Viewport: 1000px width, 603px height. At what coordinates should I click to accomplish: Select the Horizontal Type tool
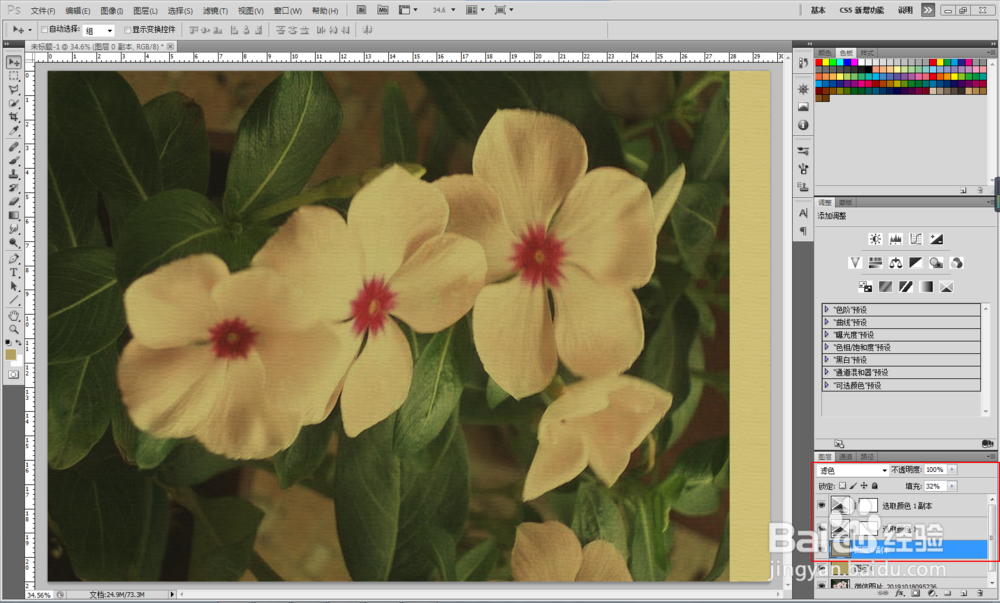[x=14, y=271]
